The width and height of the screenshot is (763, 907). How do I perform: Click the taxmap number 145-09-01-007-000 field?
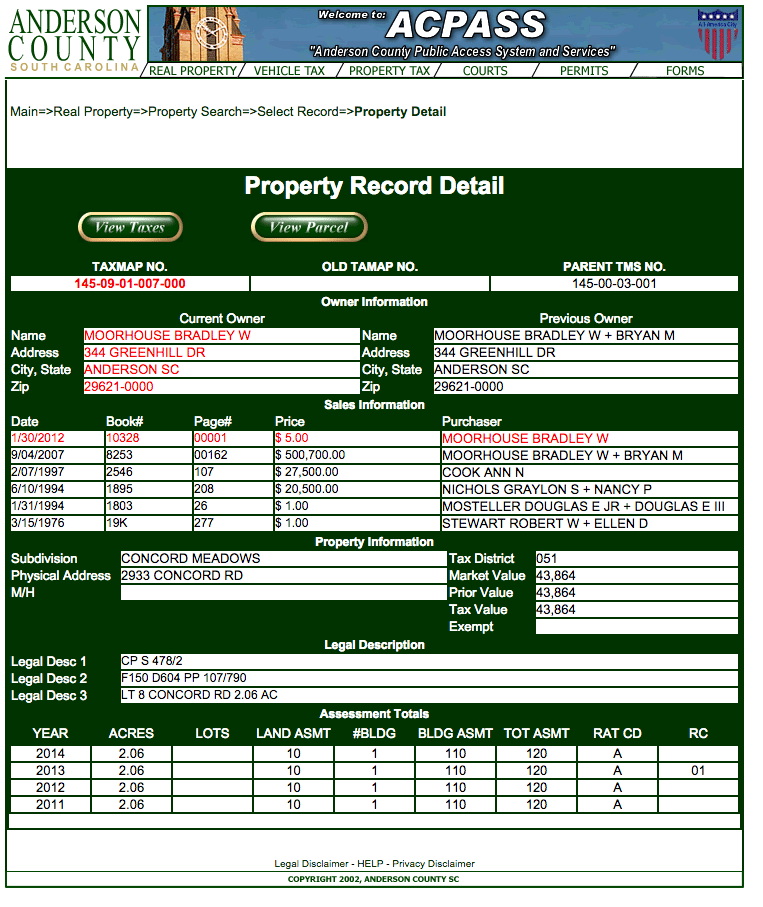point(130,284)
